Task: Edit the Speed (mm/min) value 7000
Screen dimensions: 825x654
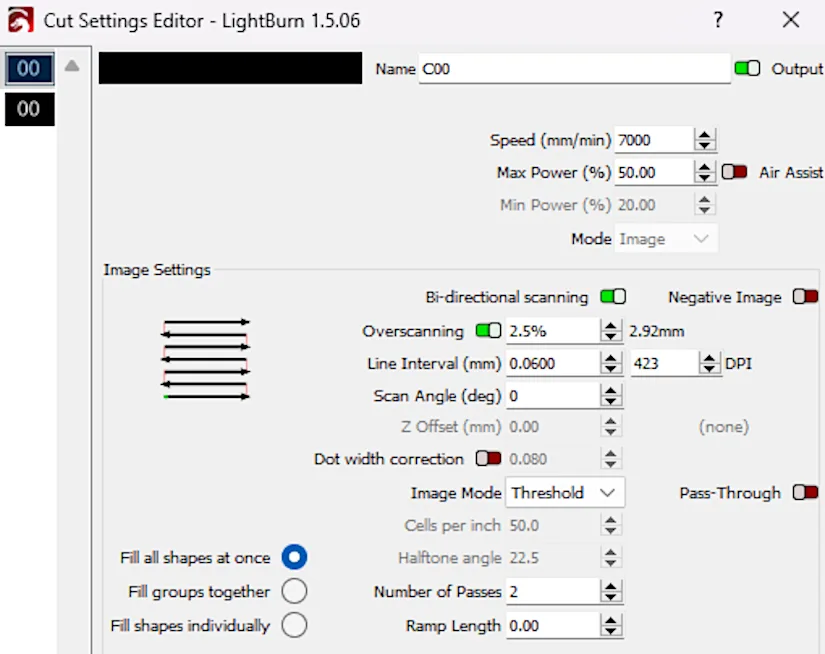Action: (653, 140)
